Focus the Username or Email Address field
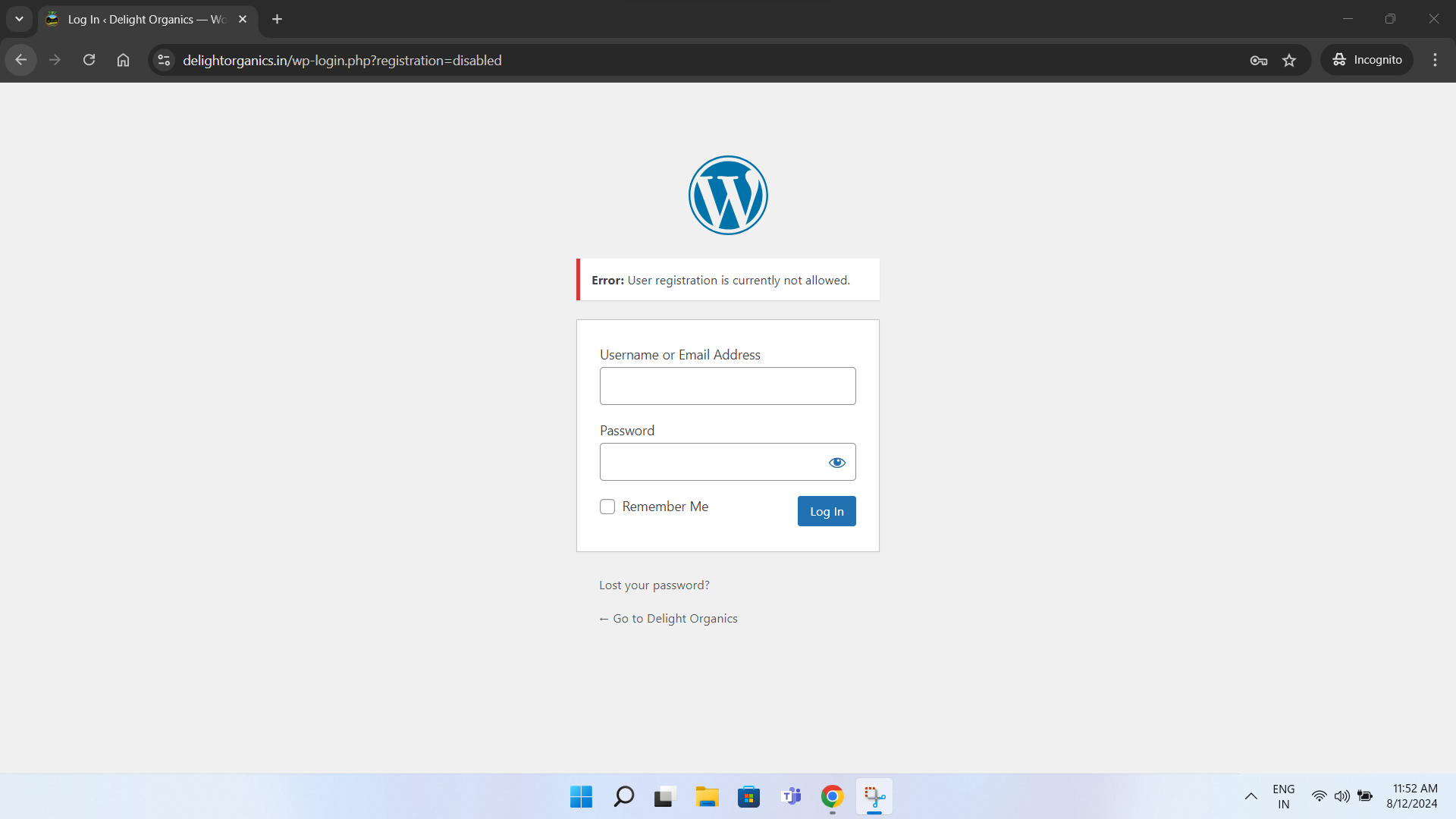Screen dimensions: 1456x819 tap(728, 386)
